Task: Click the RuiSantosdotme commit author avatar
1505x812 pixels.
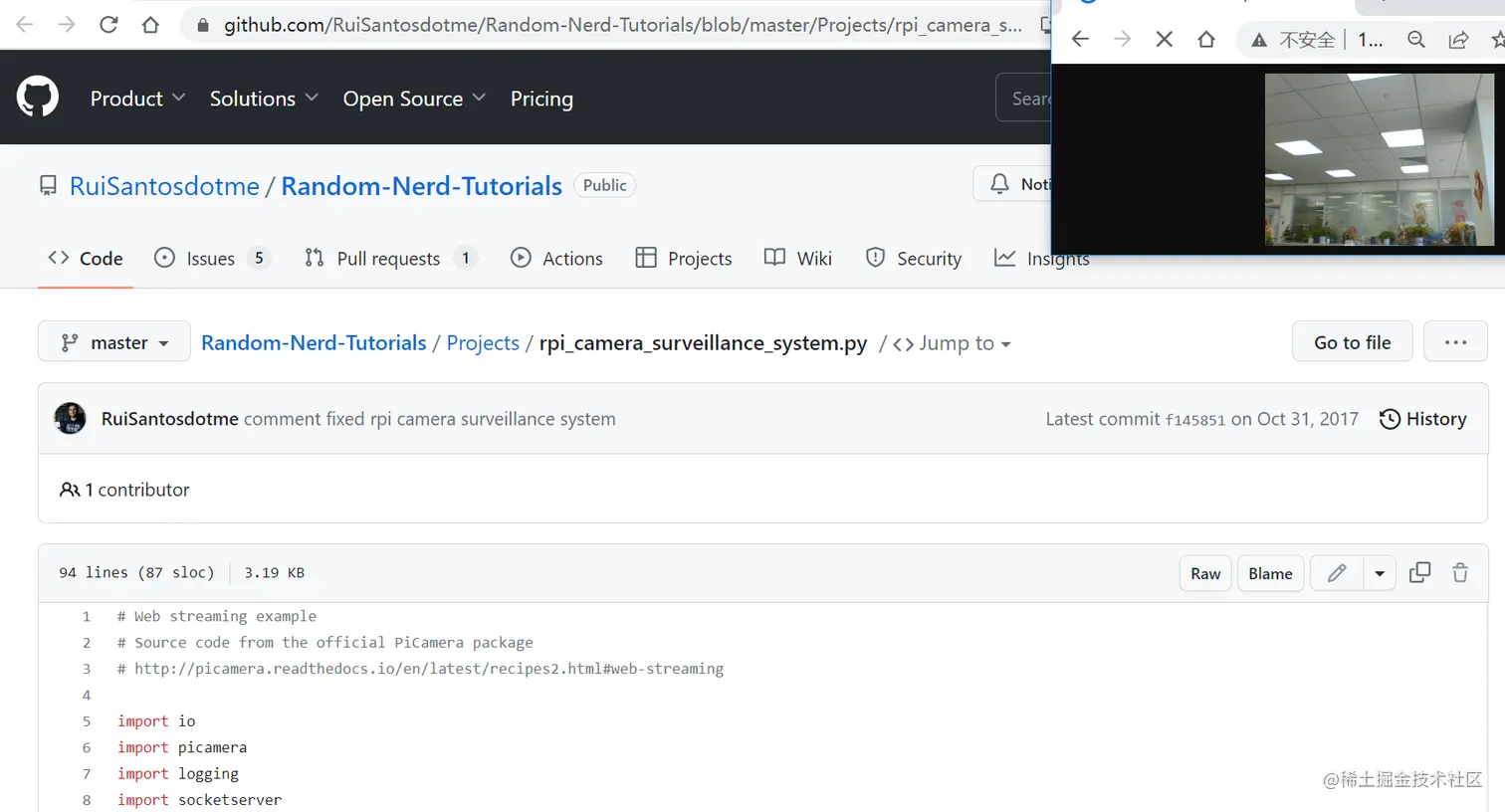Action: click(70, 419)
